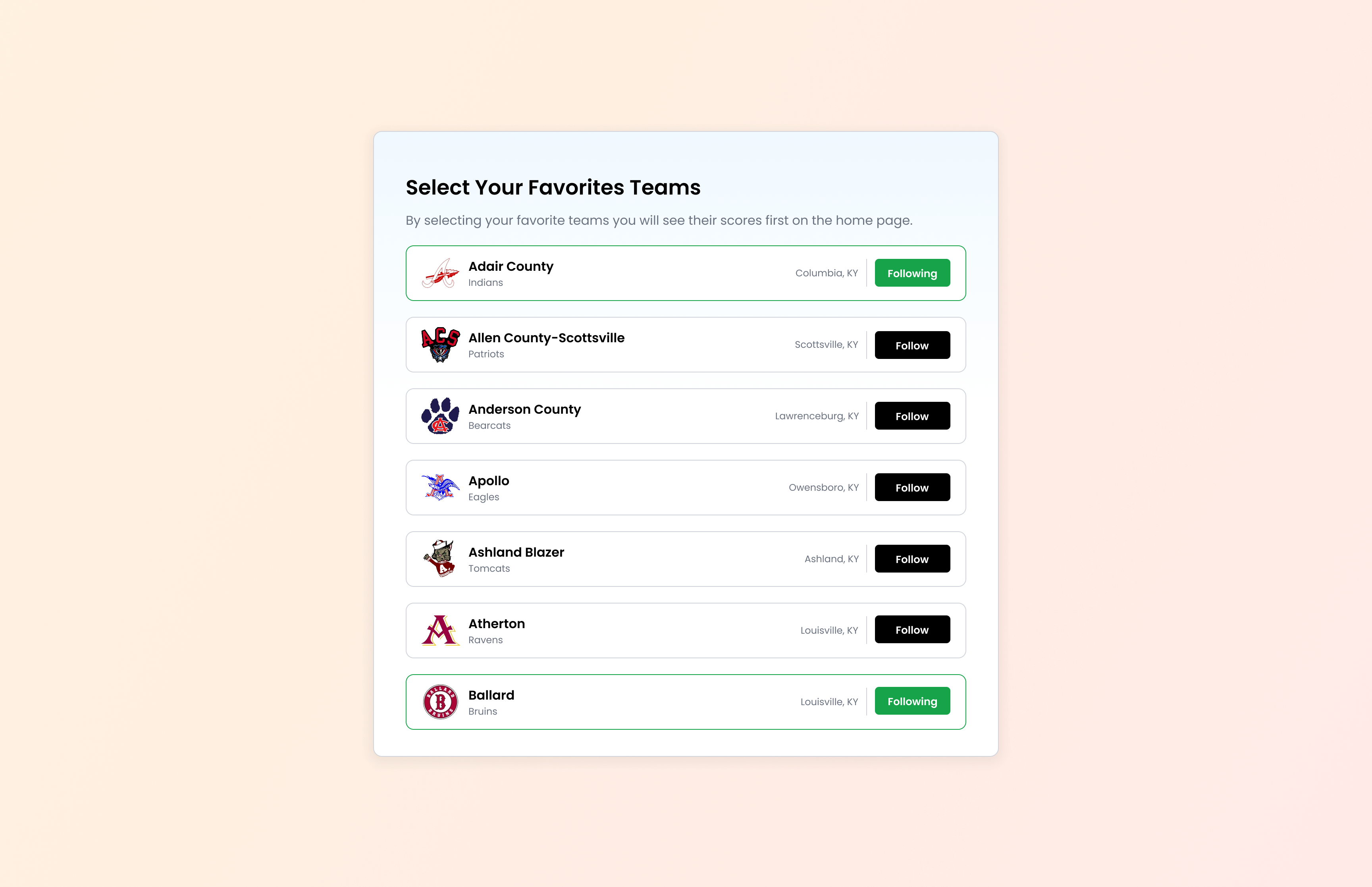
Task: Unfollow the Ballard Bruins team
Action: pyautogui.click(x=912, y=702)
